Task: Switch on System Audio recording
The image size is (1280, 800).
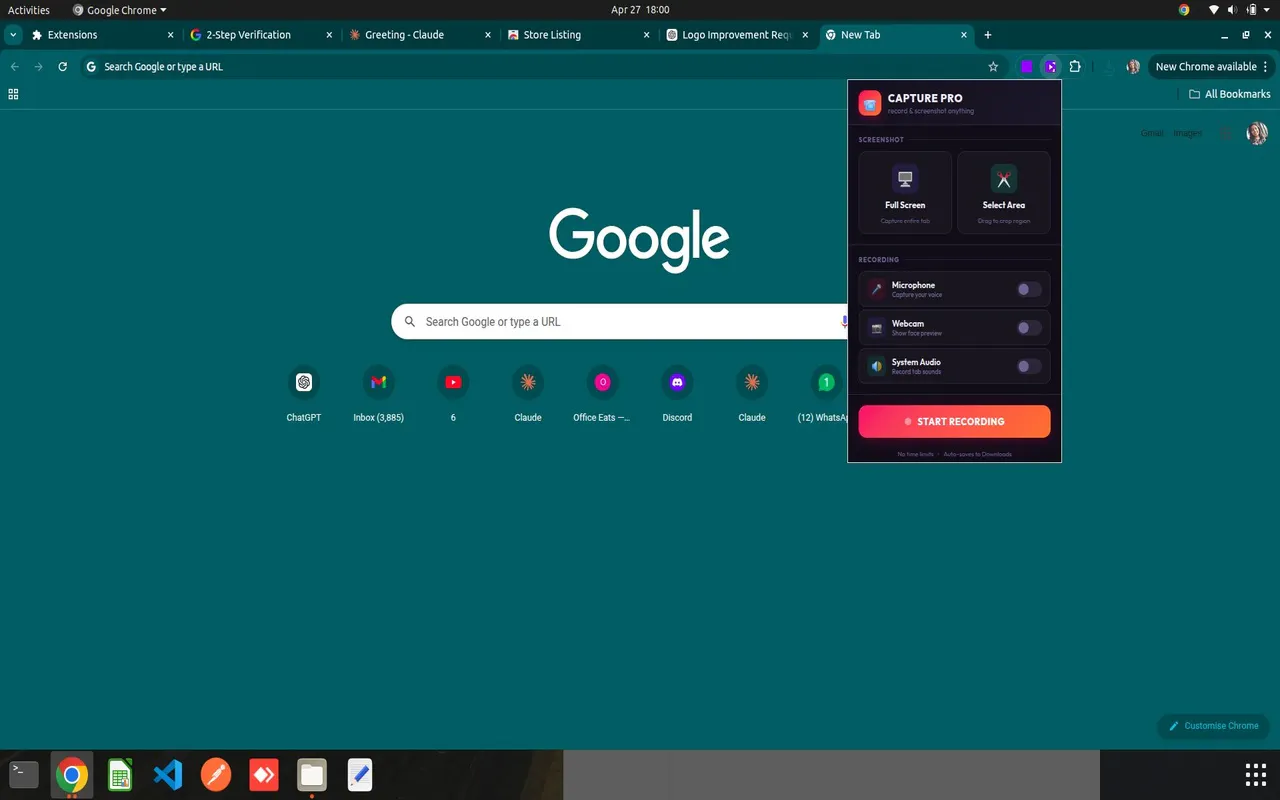Action: coord(1029,367)
